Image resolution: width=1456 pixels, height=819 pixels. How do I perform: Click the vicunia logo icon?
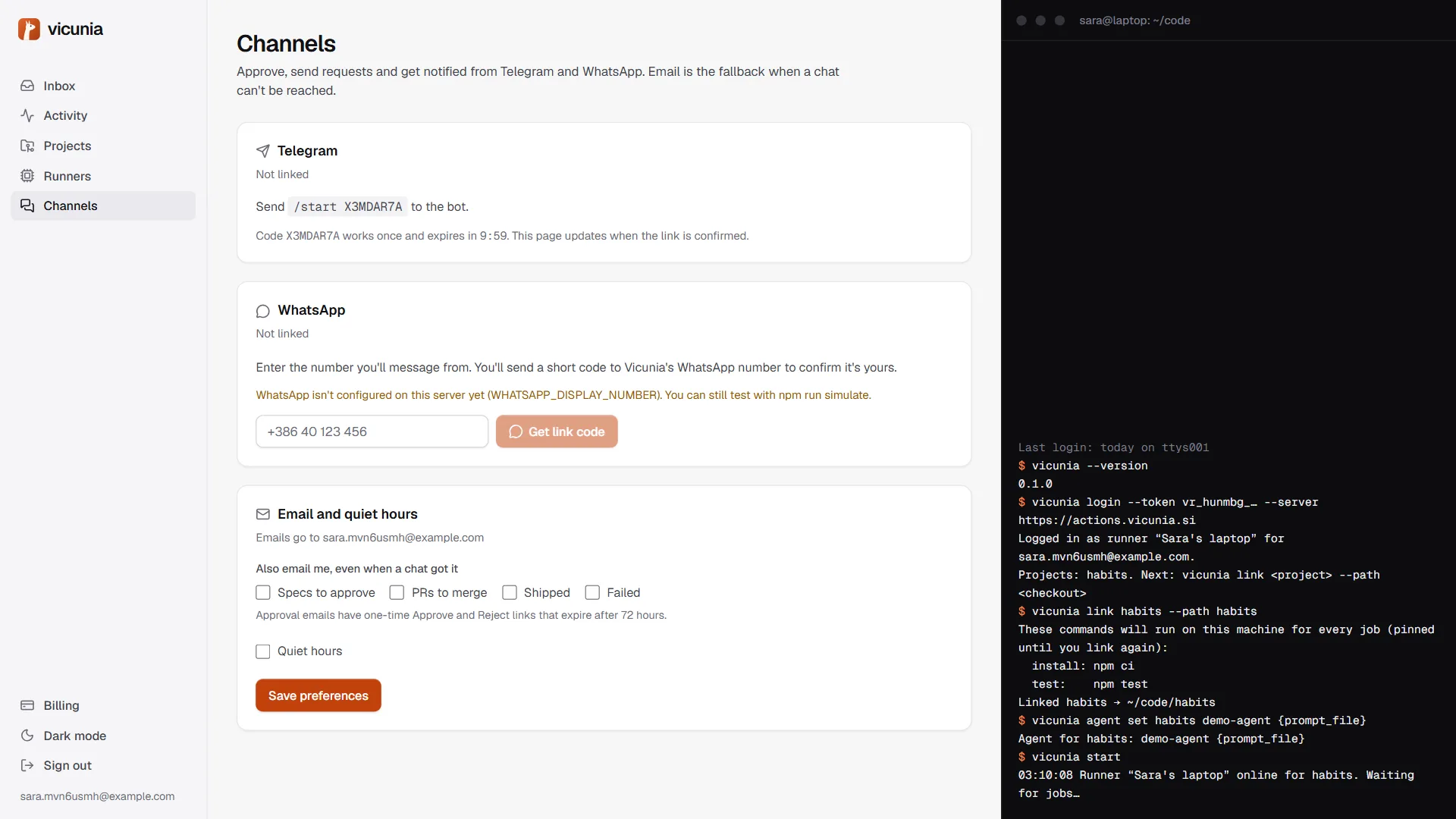click(x=29, y=29)
